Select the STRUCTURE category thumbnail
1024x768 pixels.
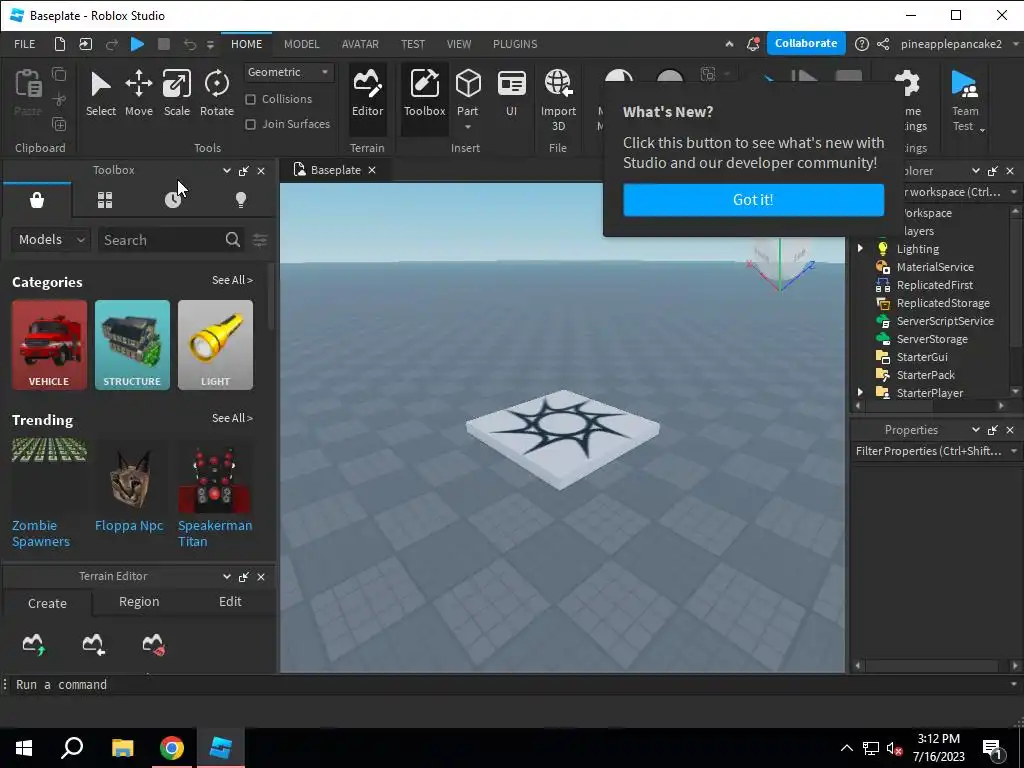click(132, 345)
